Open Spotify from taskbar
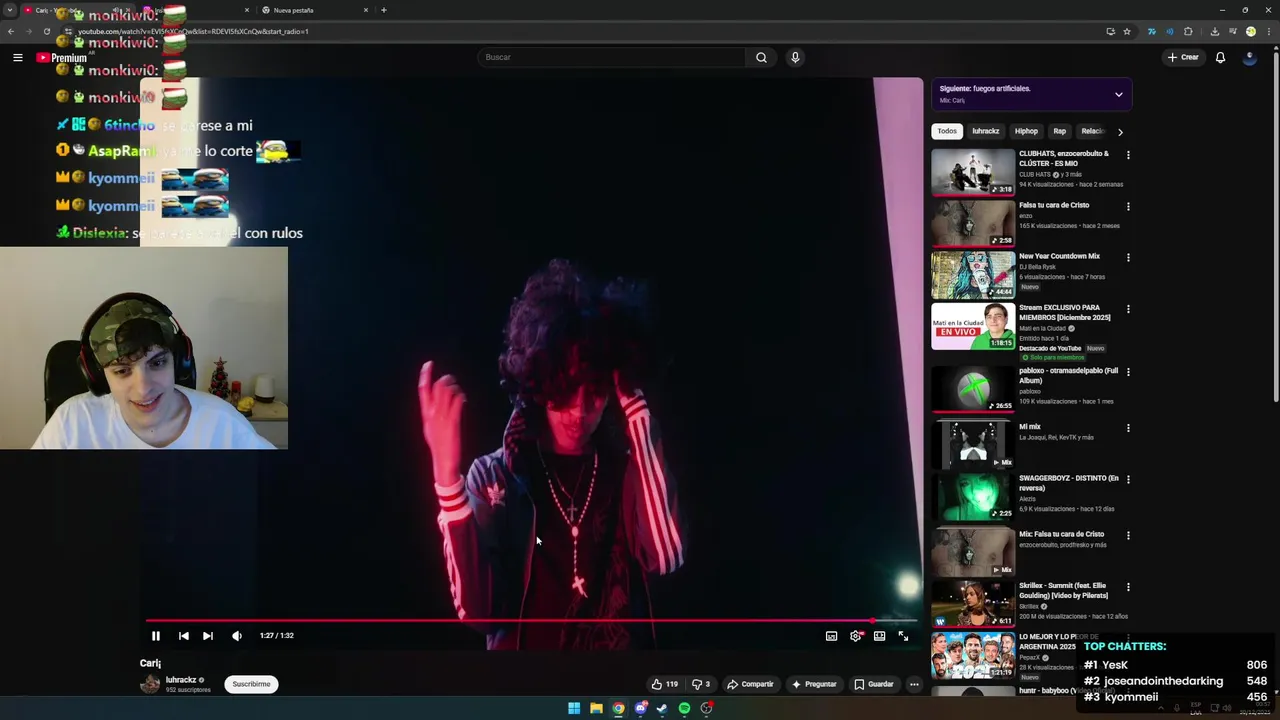1280x720 pixels. tap(684, 708)
